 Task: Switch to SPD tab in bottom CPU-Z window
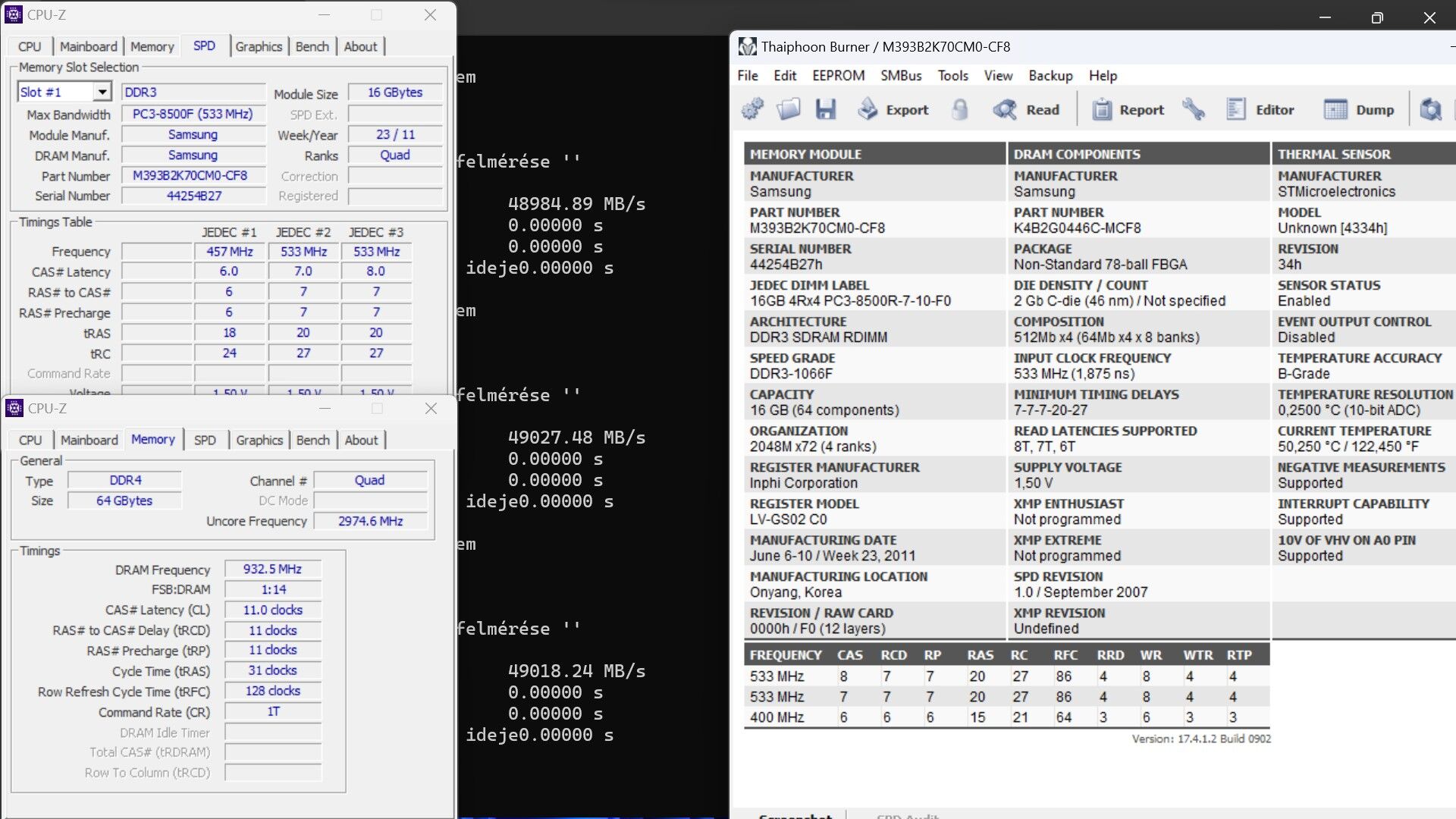coord(205,440)
